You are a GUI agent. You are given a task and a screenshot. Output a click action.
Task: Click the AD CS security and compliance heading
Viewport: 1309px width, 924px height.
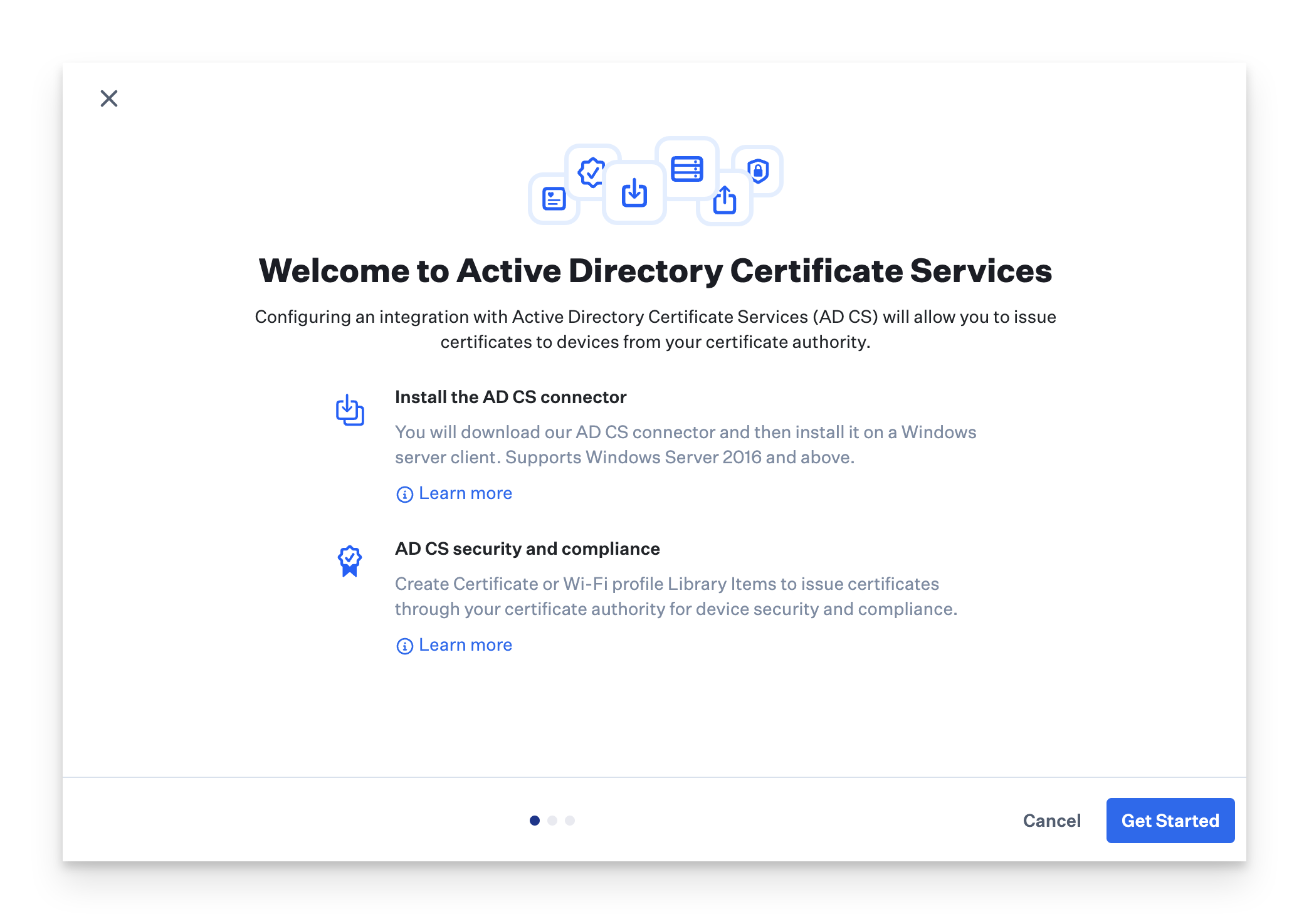[x=527, y=549]
